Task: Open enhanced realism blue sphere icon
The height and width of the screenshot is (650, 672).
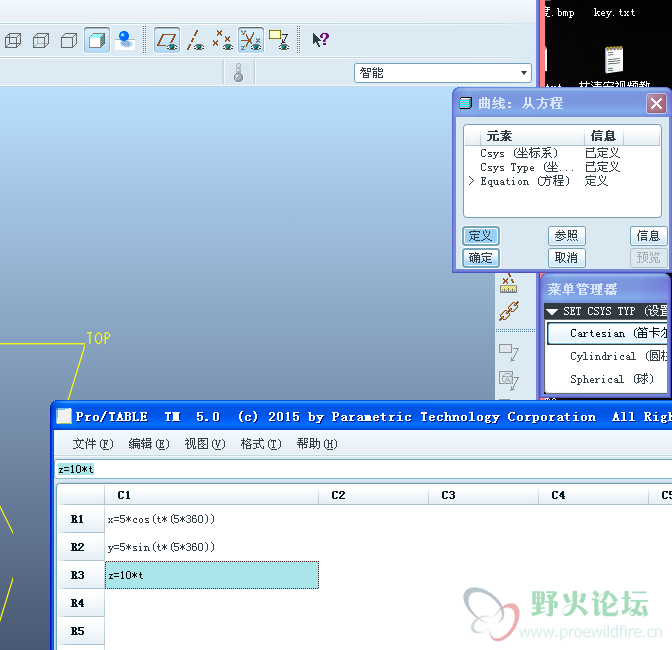Action: 125,41
